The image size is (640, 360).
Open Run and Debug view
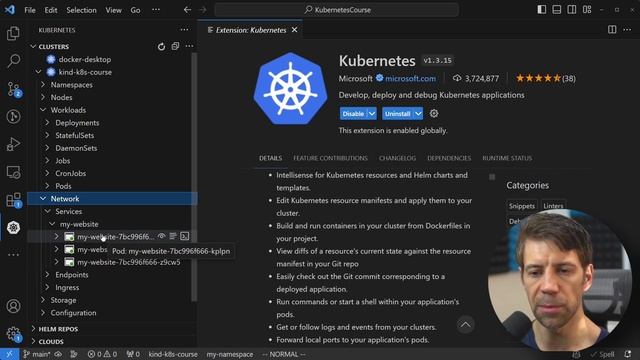13,144
